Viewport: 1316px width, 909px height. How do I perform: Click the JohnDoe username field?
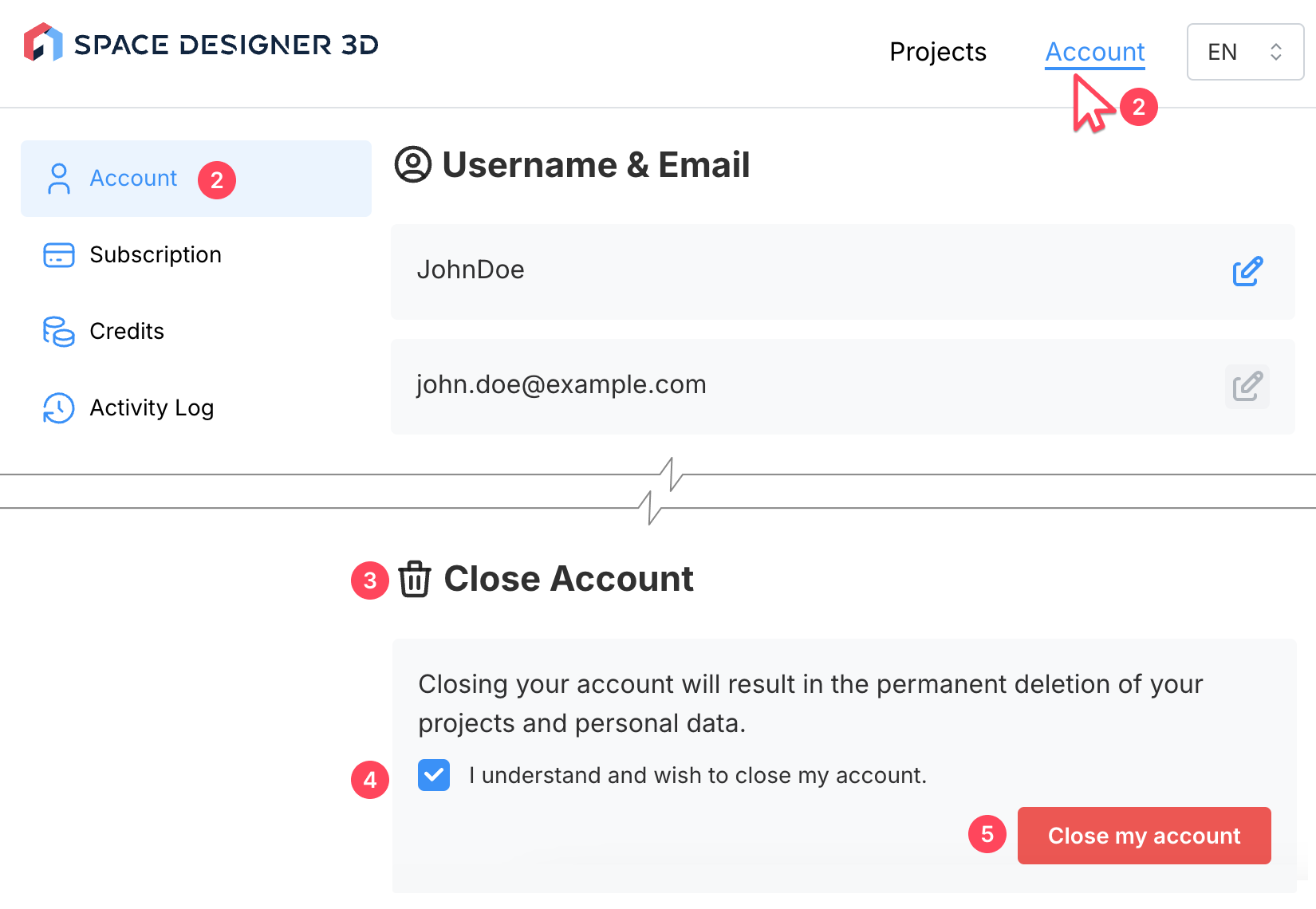798,271
